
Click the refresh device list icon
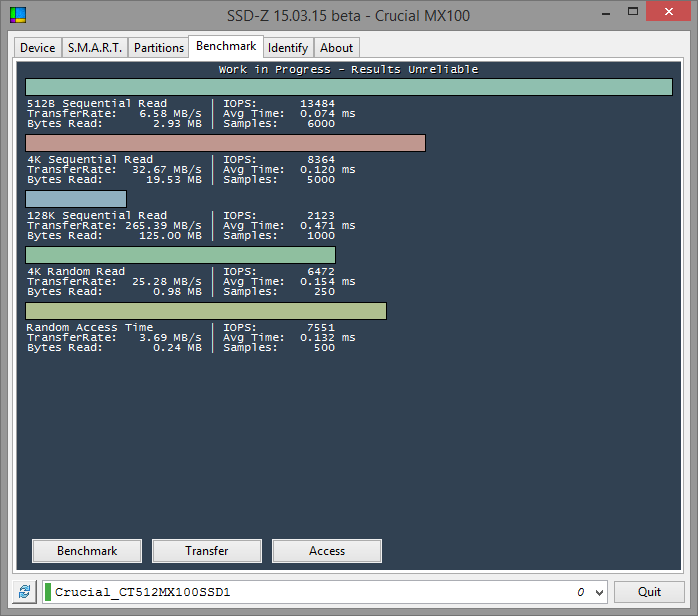tap(24, 592)
